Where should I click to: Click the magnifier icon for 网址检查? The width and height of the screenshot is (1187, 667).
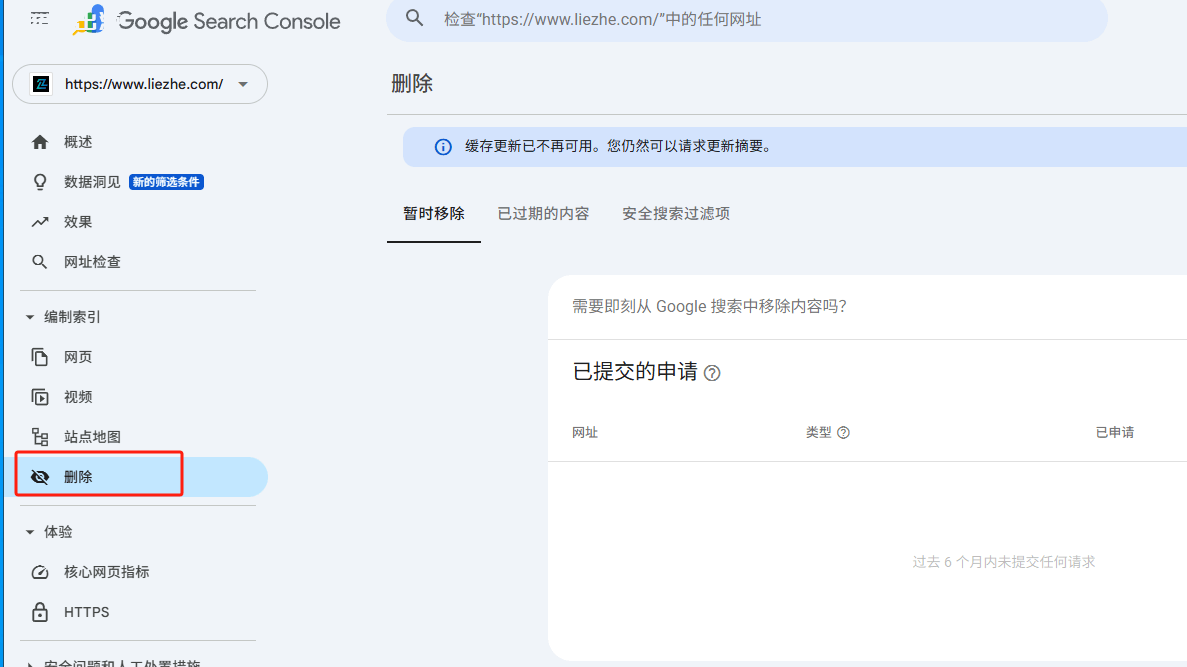[39, 262]
